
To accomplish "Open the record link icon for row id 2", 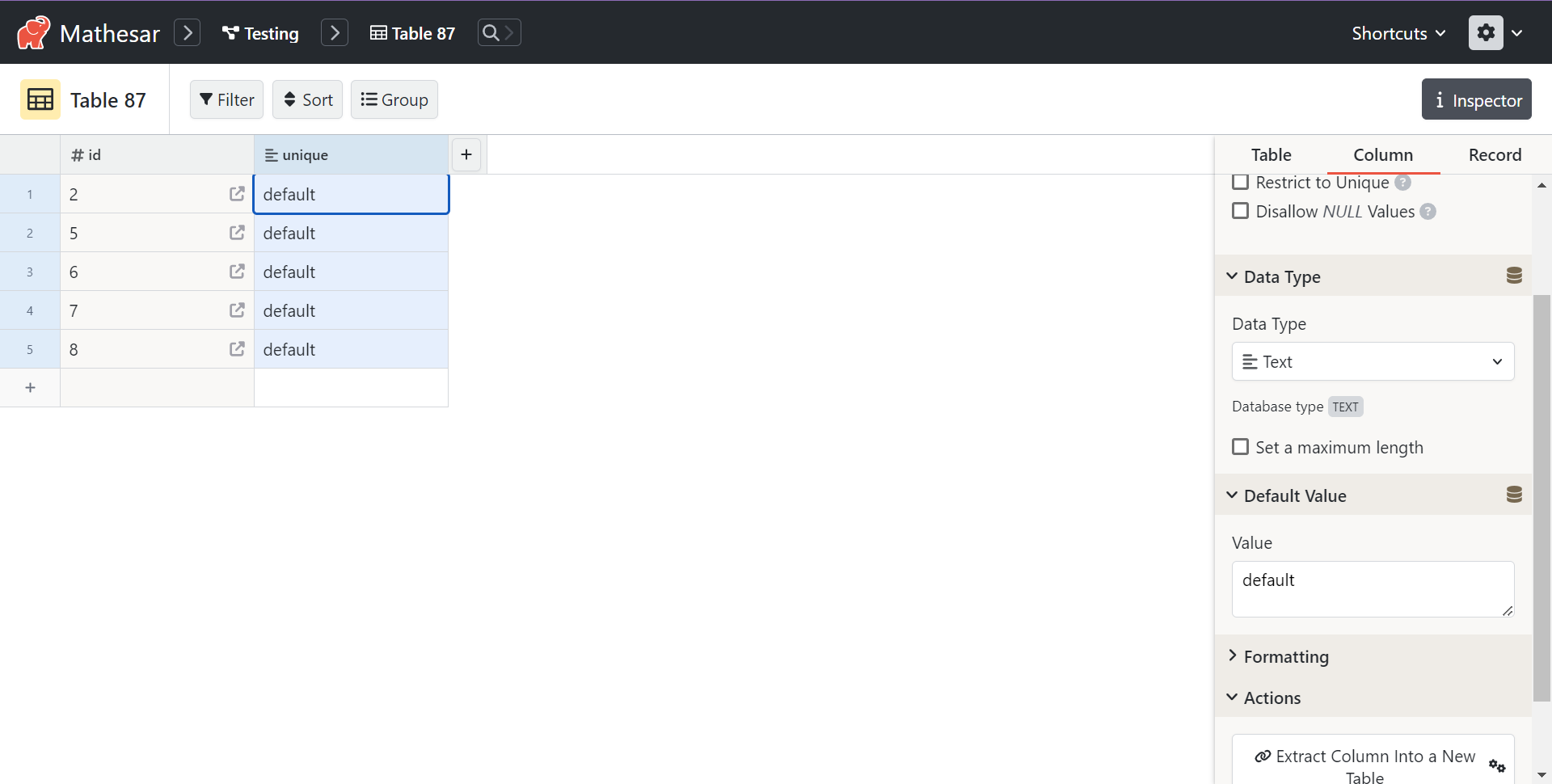I will [x=237, y=193].
